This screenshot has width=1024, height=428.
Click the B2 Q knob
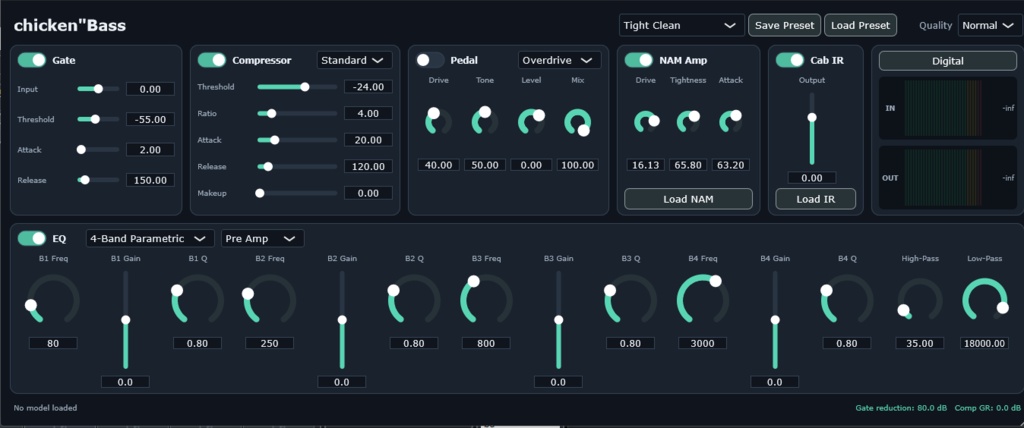pos(414,301)
